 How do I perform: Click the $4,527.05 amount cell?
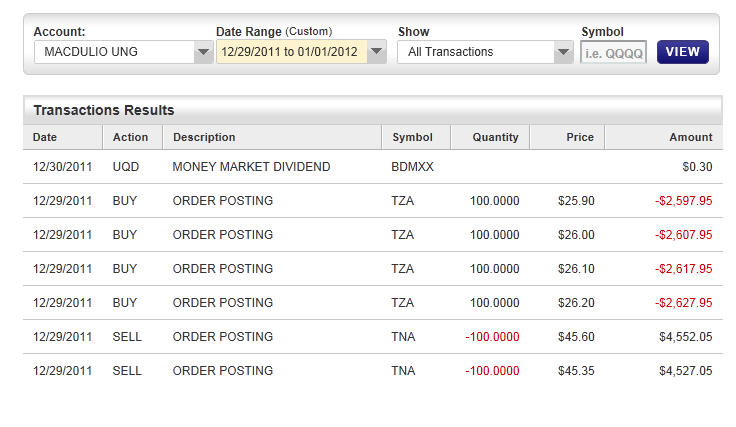click(685, 371)
